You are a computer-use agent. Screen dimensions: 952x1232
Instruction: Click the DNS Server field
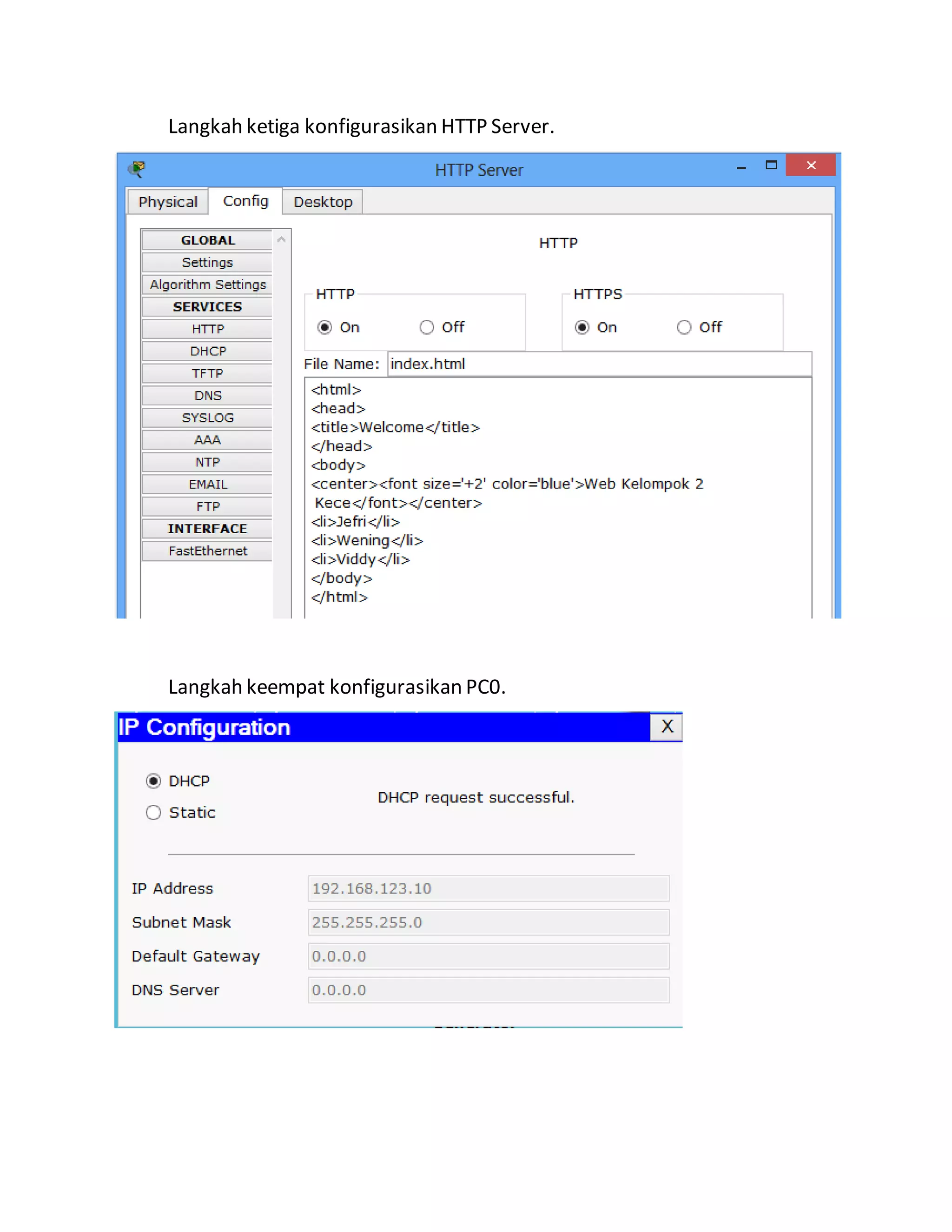coord(489,990)
